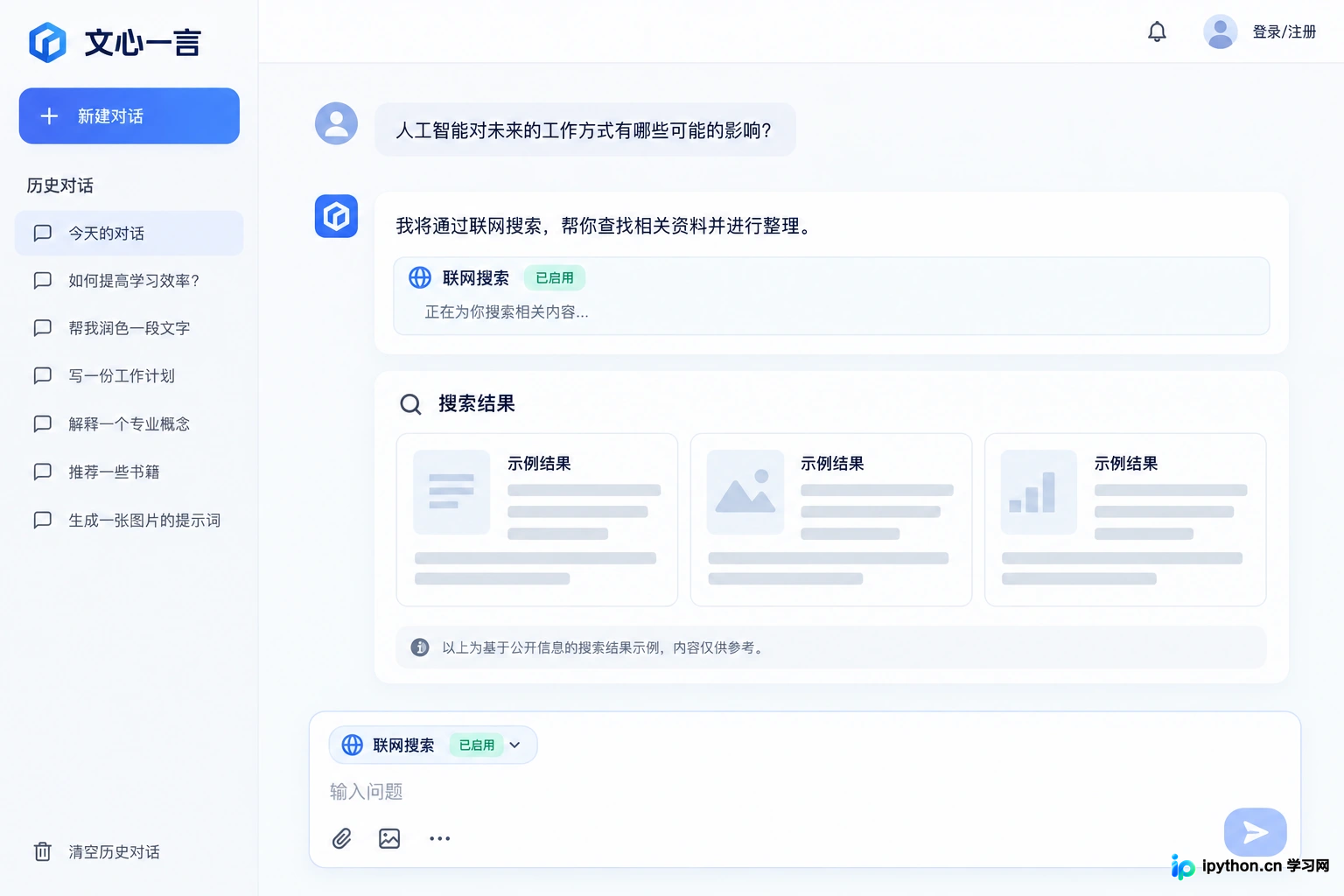
Task: Toggle the 已启用 badge in the input box
Action: point(477,745)
